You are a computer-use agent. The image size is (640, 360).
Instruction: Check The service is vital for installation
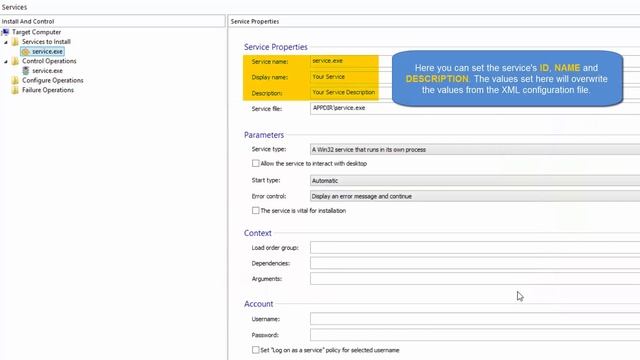pos(256,211)
